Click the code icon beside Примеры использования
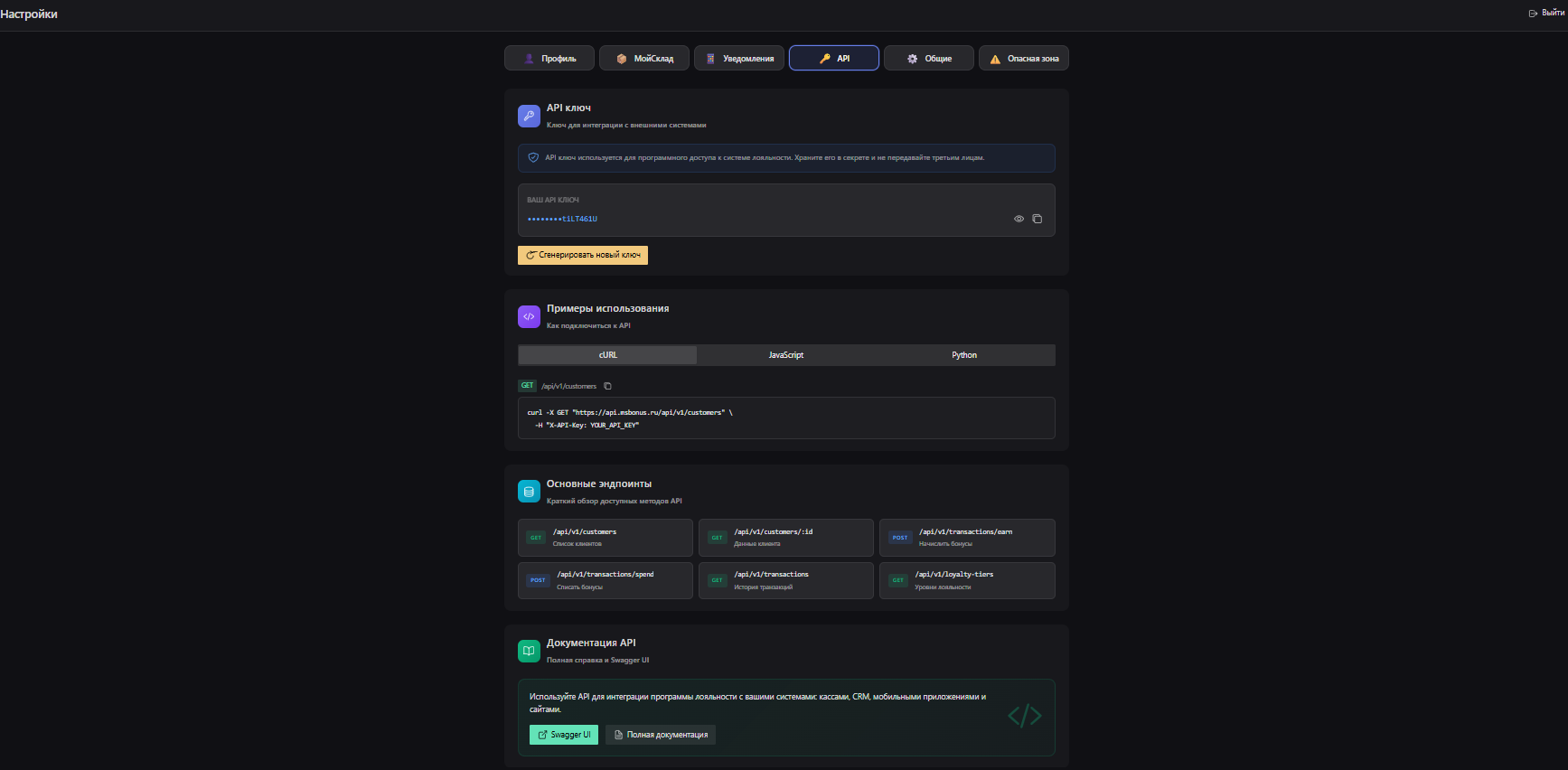The width and height of the screenshot is (1568, 770). pos(529,316)
